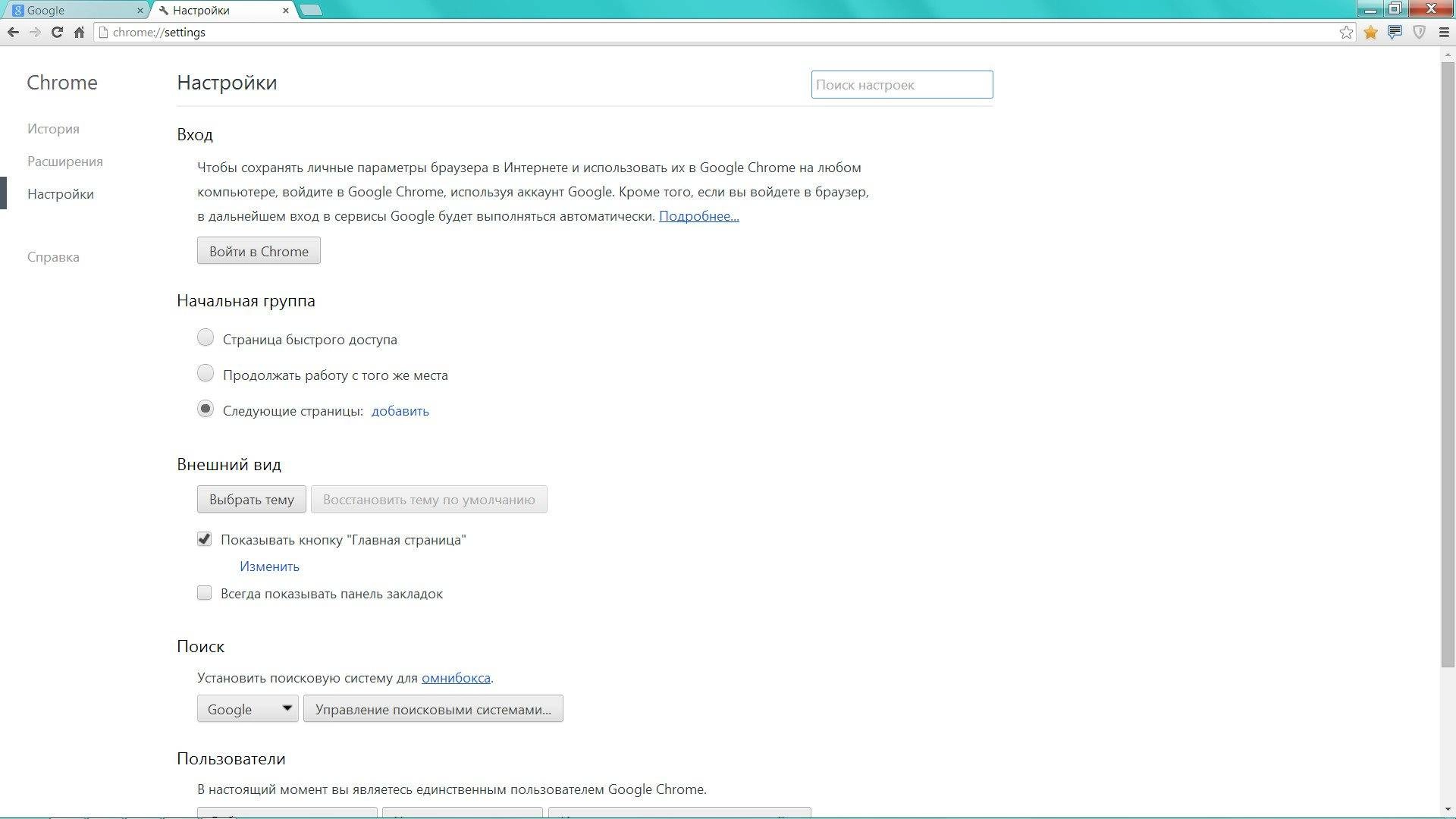The width and height of the screenshot is (1456, 819).
Task: Enable Всегда показывать панель закладок checkbox
Action: pos(204,593)
